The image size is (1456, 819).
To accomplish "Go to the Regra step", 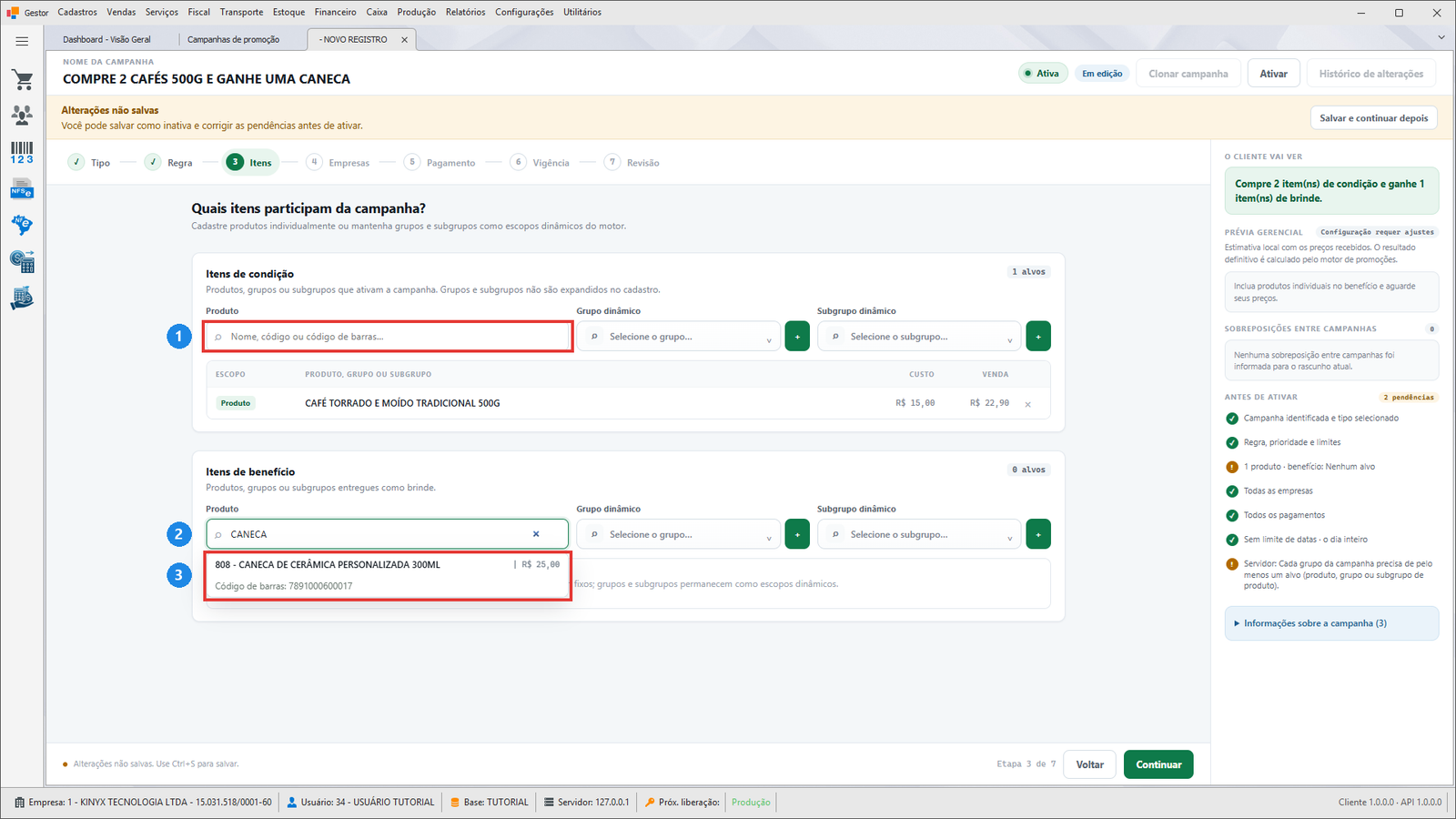I will pyautogui.click(x=169, y=163).
